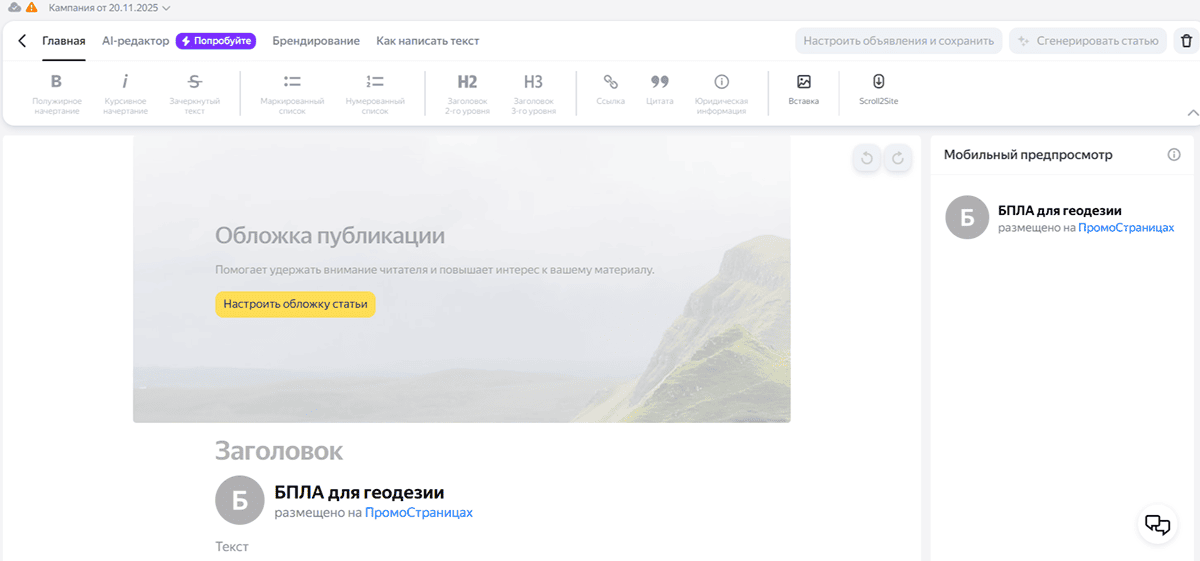Collapse the formatting toolbar with the chevron
Screen dimensions: 1200x561
pos(1192,113)
